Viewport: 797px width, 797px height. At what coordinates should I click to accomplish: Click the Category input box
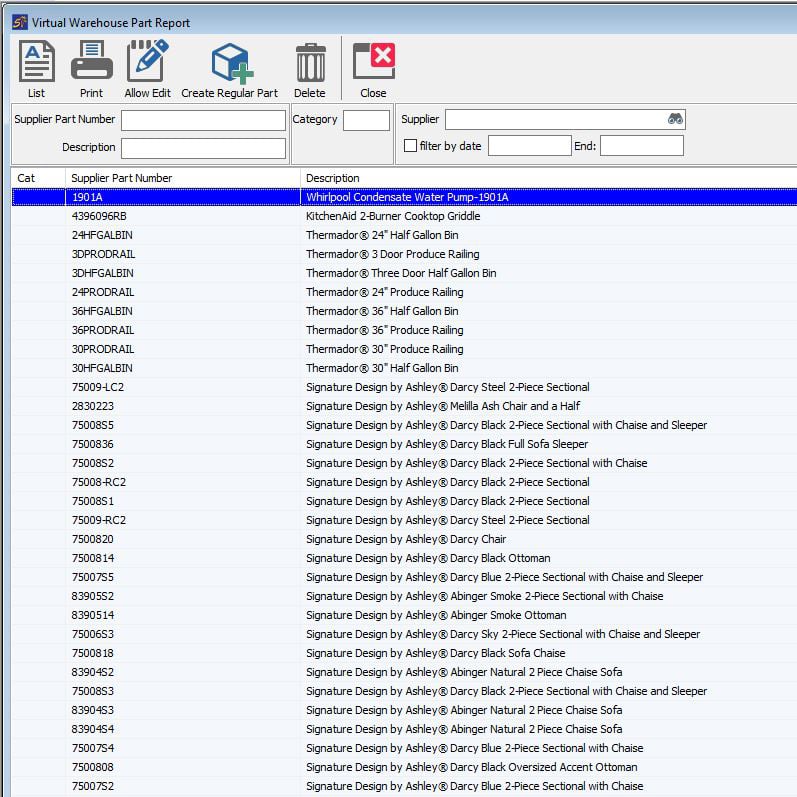coord(366,120)
